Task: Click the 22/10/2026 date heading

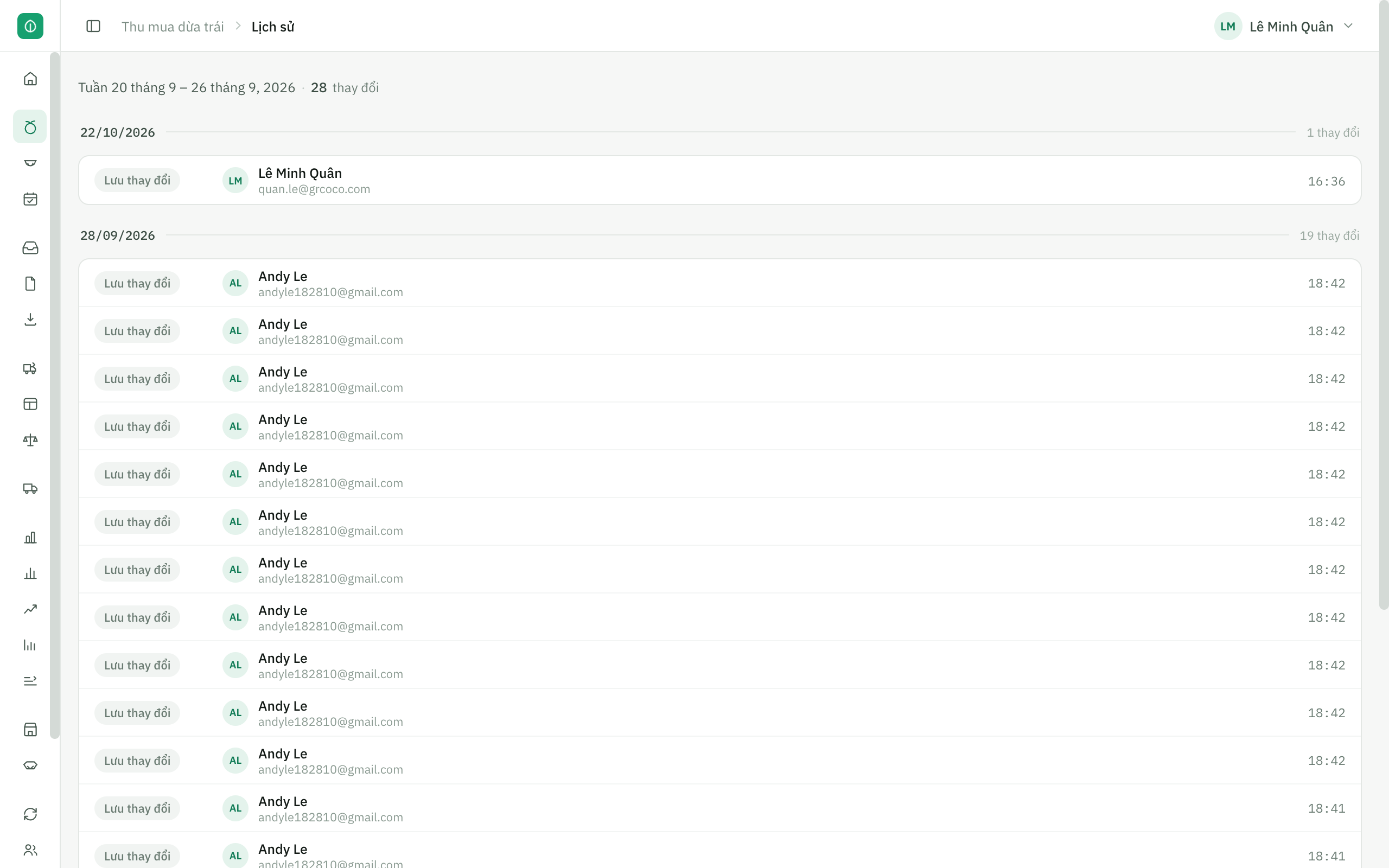Action: tap(118, 132)
